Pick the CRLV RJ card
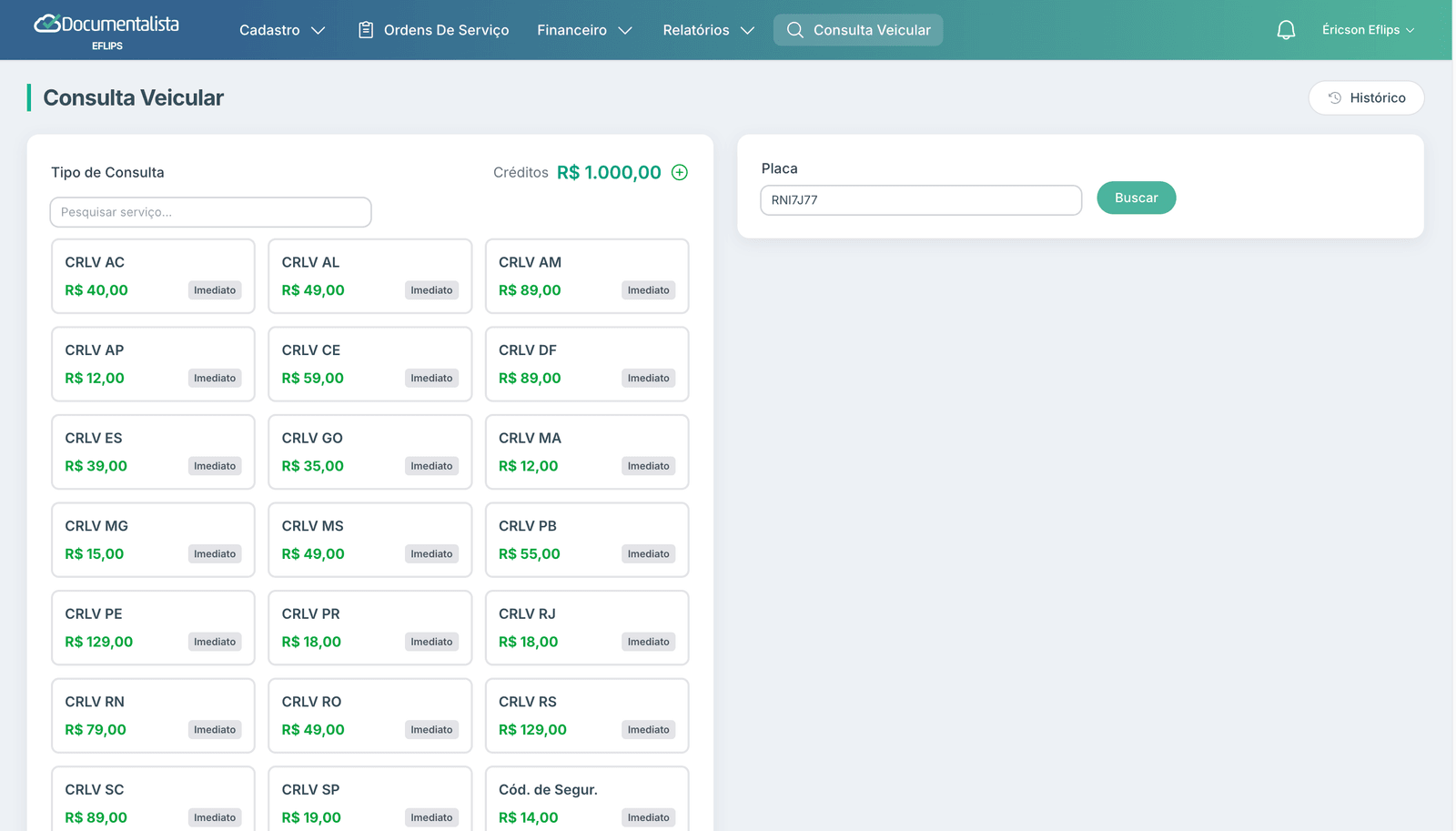Viewport: 1456px width, 831px height. [x=587, y=627]
